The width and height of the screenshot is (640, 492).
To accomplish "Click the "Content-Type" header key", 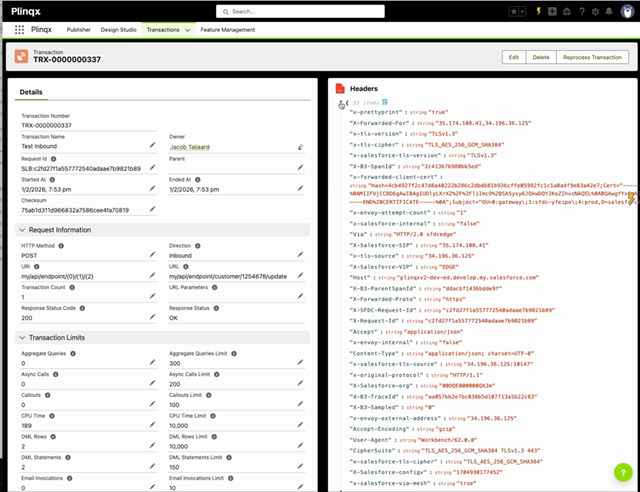I will (373, 354).
